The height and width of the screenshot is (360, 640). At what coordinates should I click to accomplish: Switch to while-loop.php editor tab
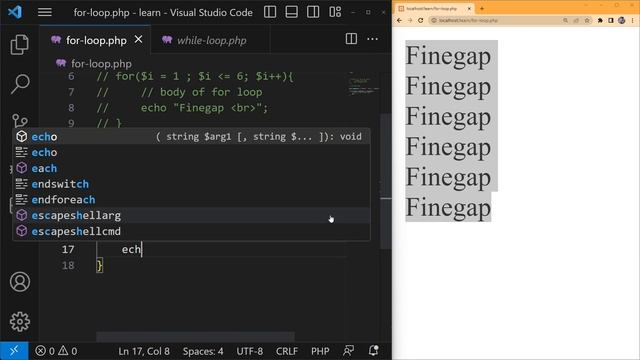click(x=211, y=40)
